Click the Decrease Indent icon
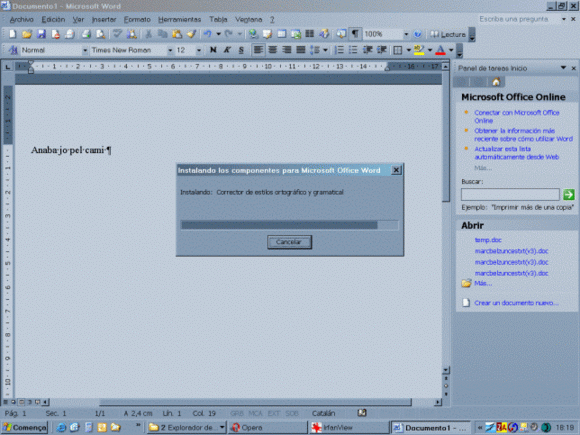 tap(367, 50)
